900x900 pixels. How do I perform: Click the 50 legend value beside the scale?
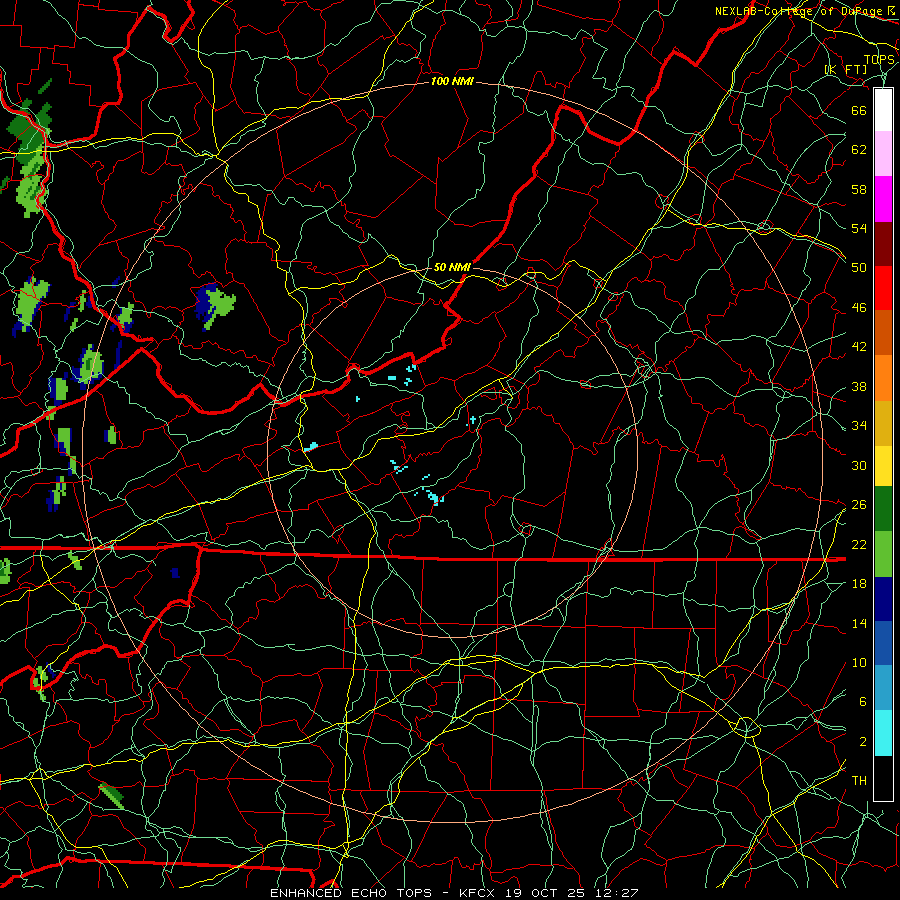859,267
